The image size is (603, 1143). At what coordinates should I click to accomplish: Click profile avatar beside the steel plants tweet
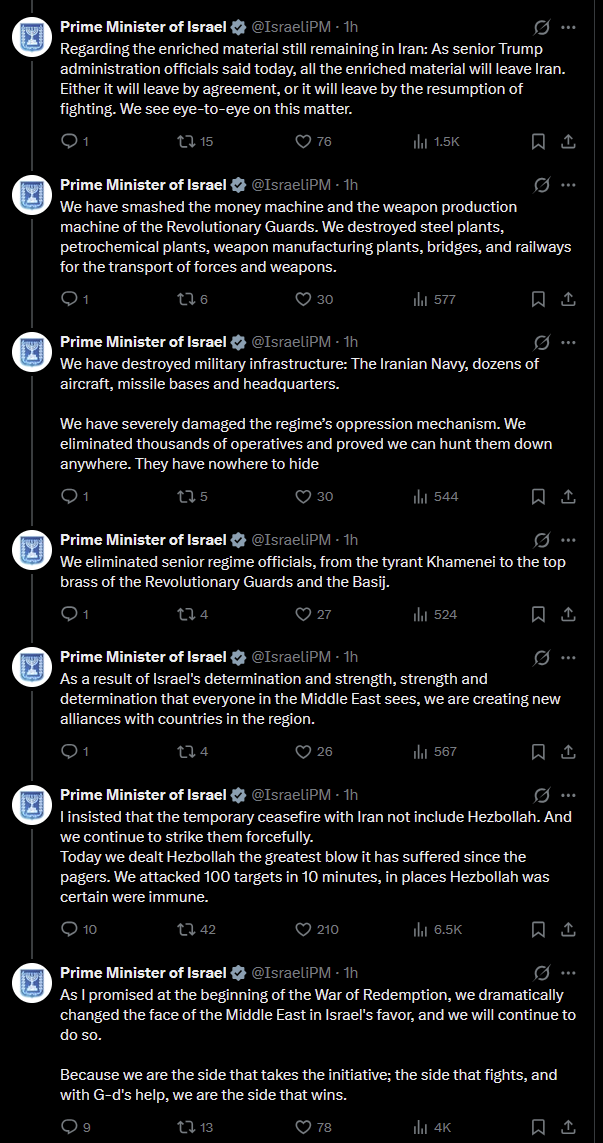(x=31, y=194)
